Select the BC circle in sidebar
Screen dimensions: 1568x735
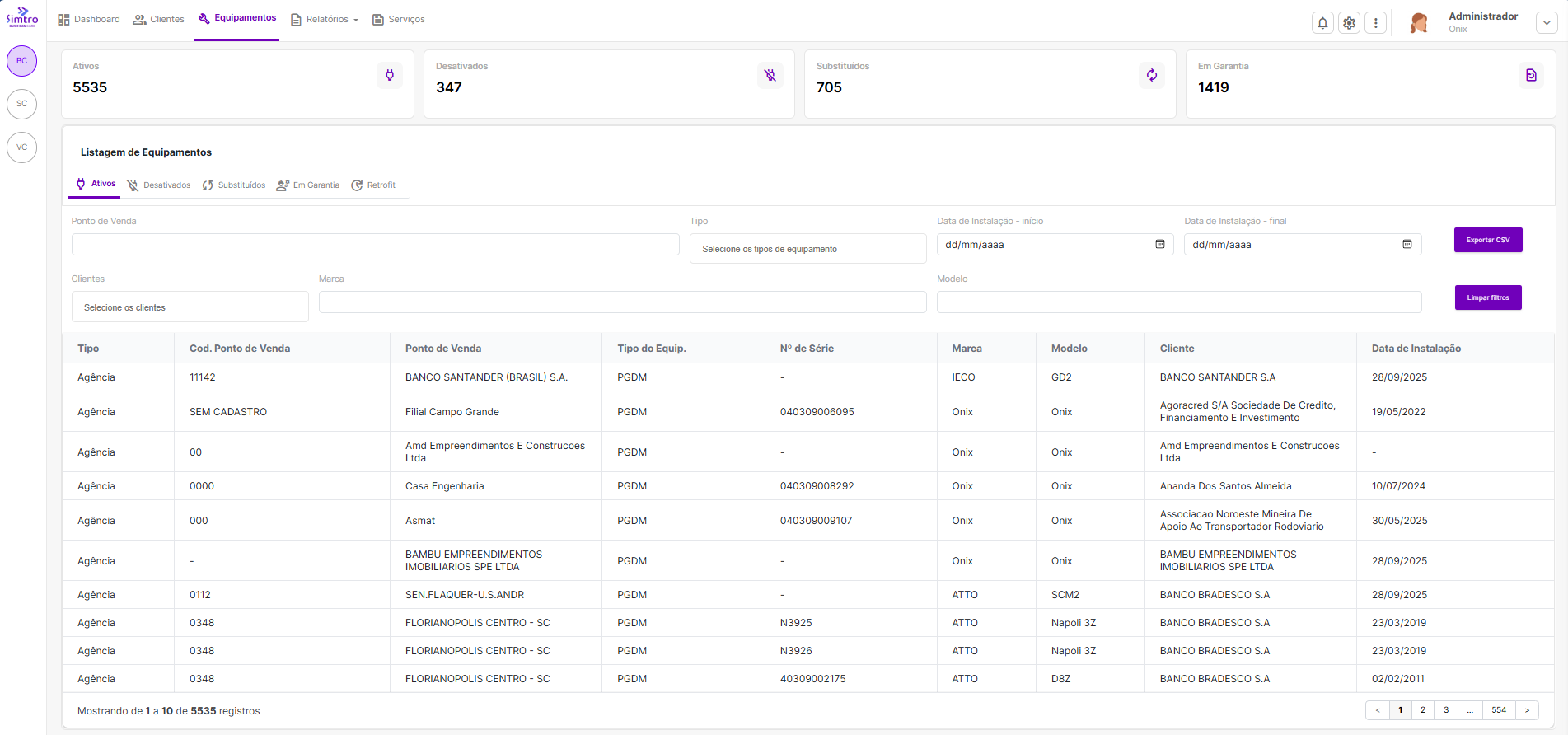(22, 61)
